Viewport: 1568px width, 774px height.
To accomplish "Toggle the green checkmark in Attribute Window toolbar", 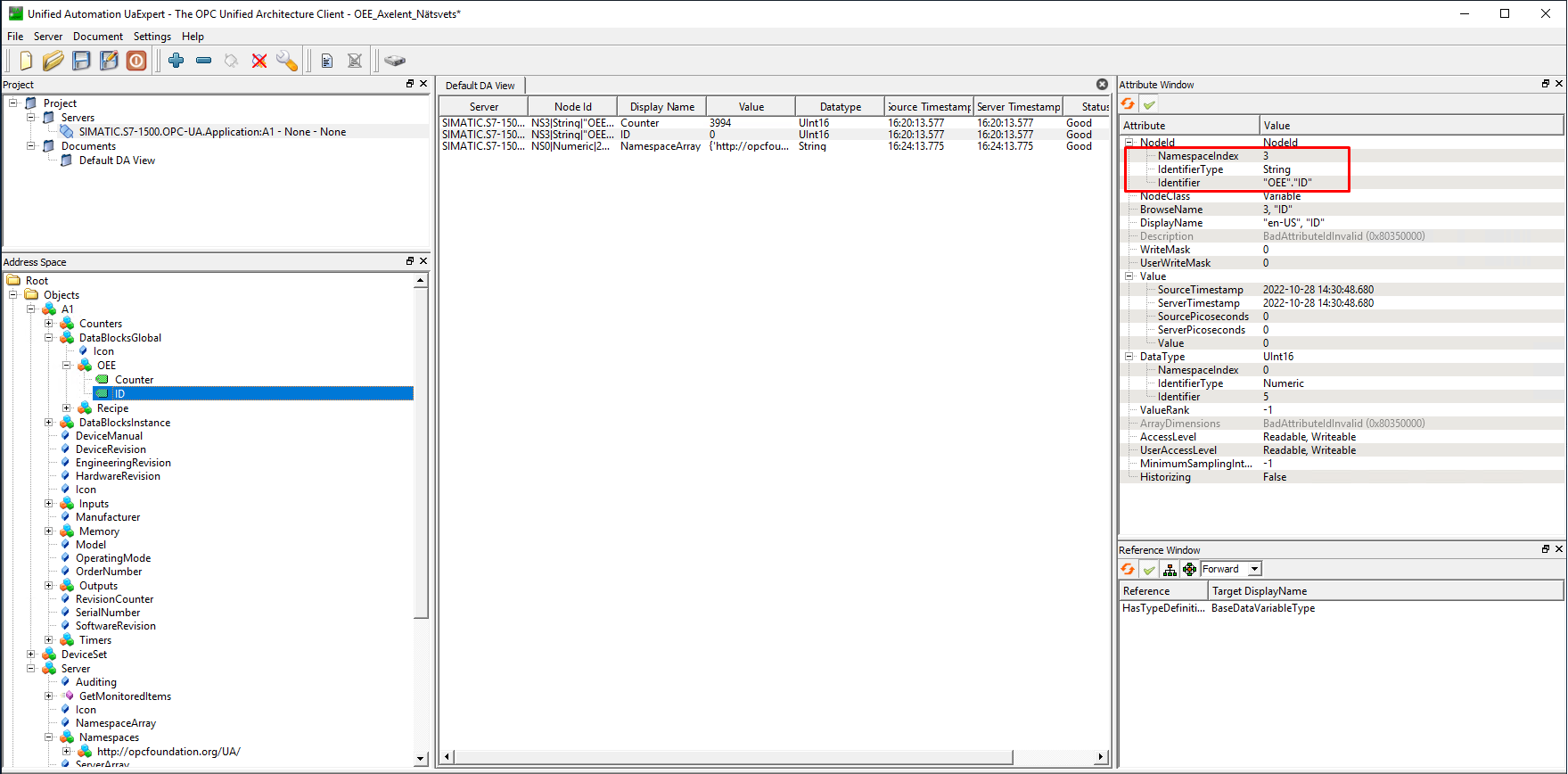I will [1150, 104].
